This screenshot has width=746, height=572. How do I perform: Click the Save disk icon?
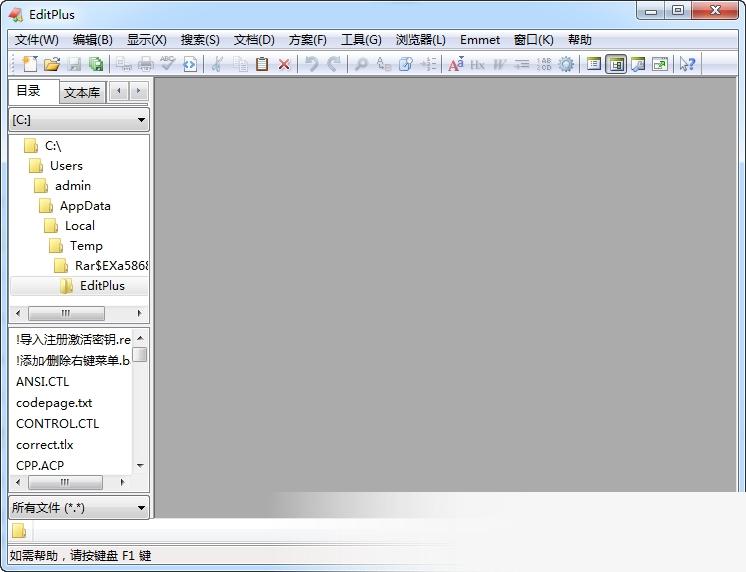(x=74, y=64)
